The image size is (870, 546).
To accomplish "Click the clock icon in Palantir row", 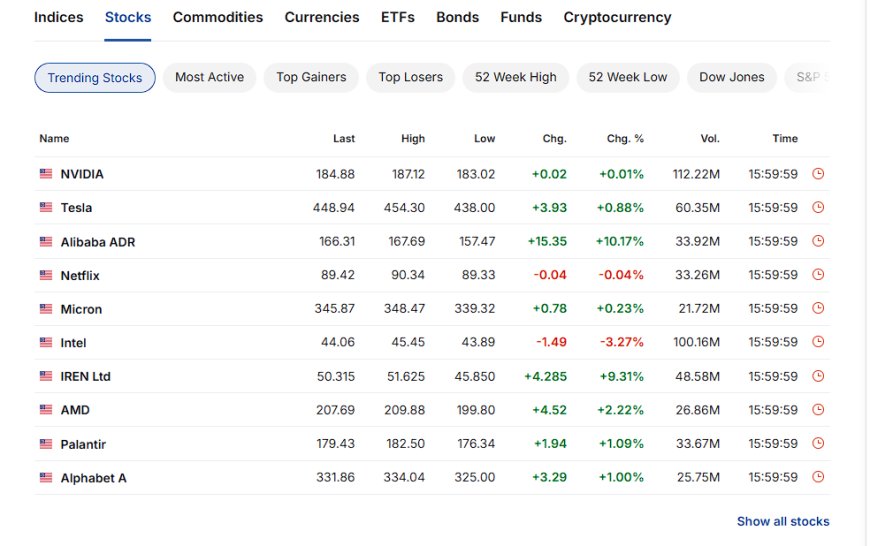I will (x=818, y=443).
